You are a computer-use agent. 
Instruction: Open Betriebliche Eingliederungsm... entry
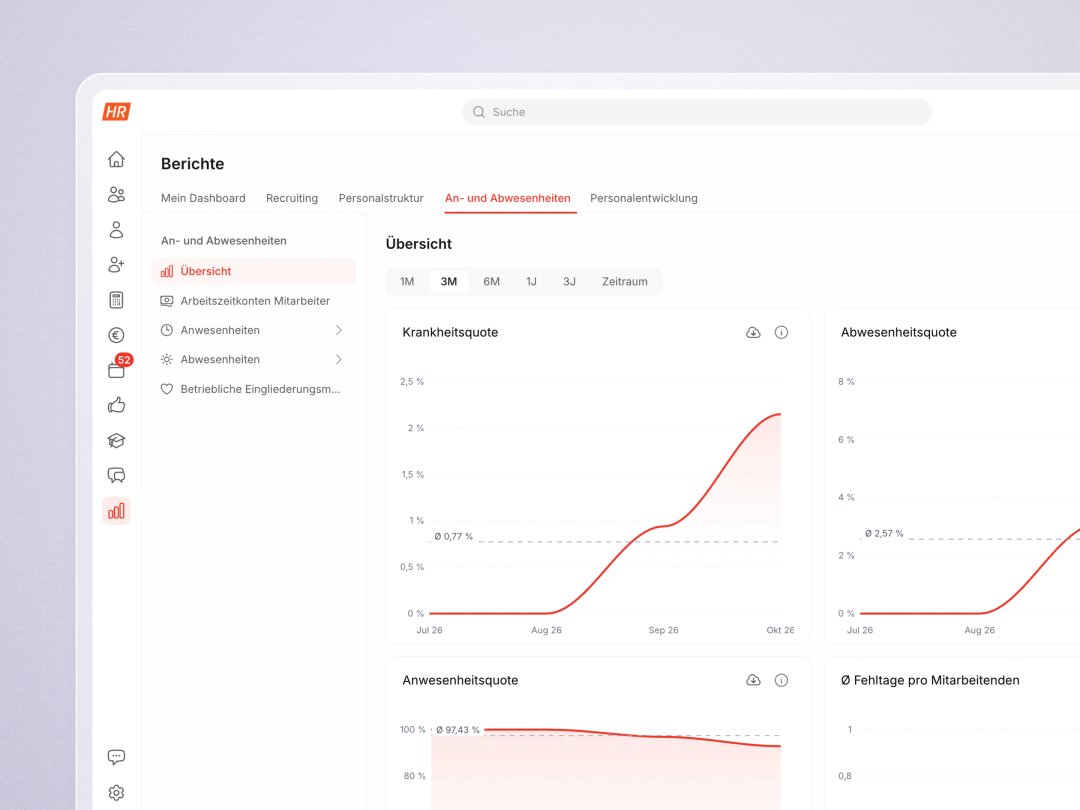(253, 389)
